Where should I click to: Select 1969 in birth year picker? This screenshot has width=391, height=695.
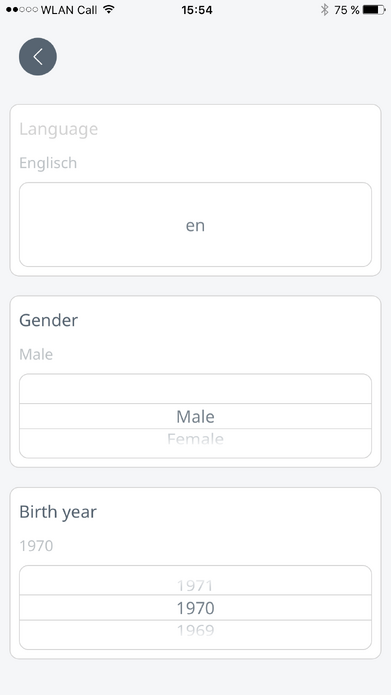[x=195, y=630]
